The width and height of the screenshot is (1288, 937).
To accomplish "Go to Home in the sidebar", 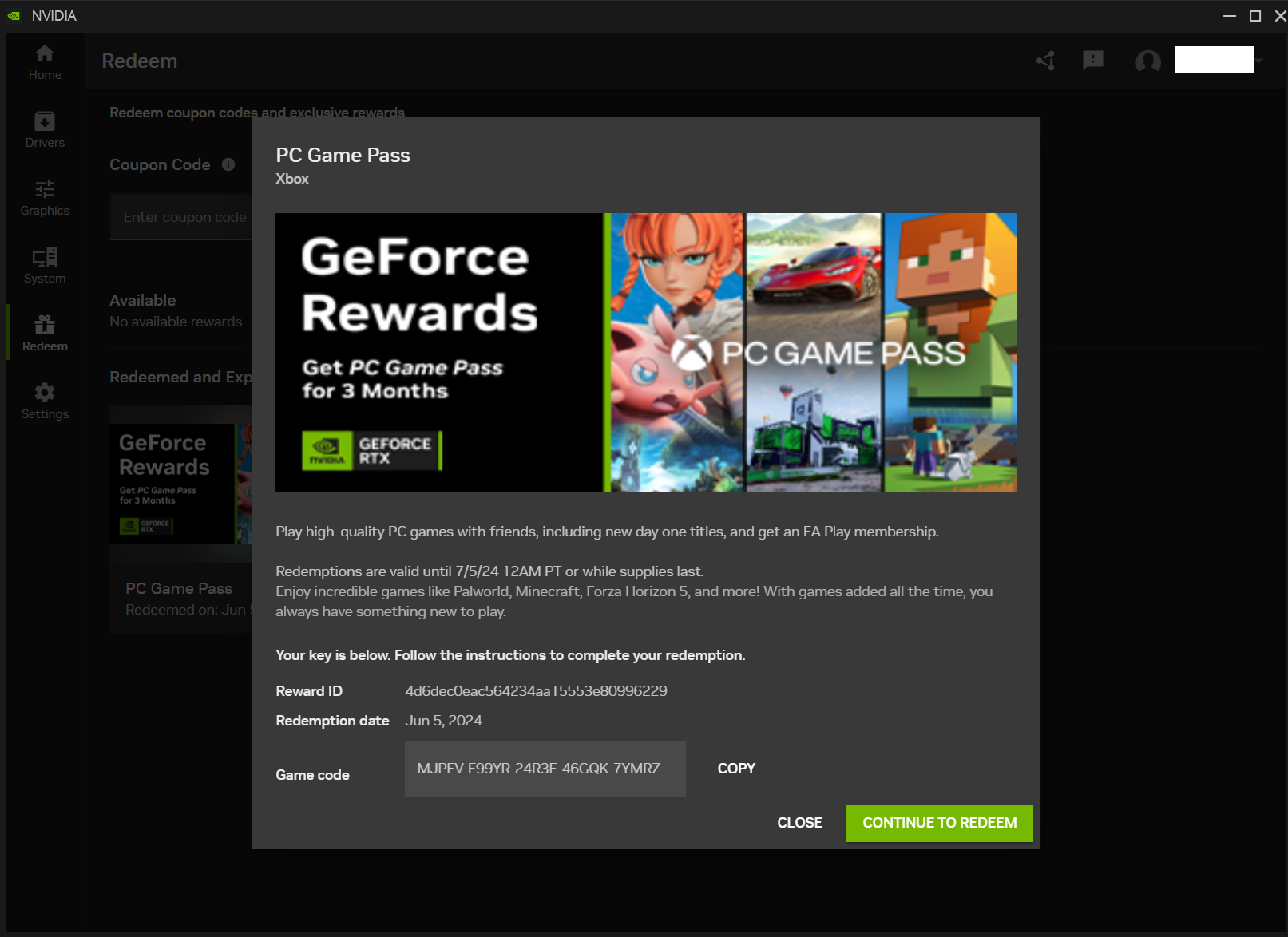I will pos(45,62).
